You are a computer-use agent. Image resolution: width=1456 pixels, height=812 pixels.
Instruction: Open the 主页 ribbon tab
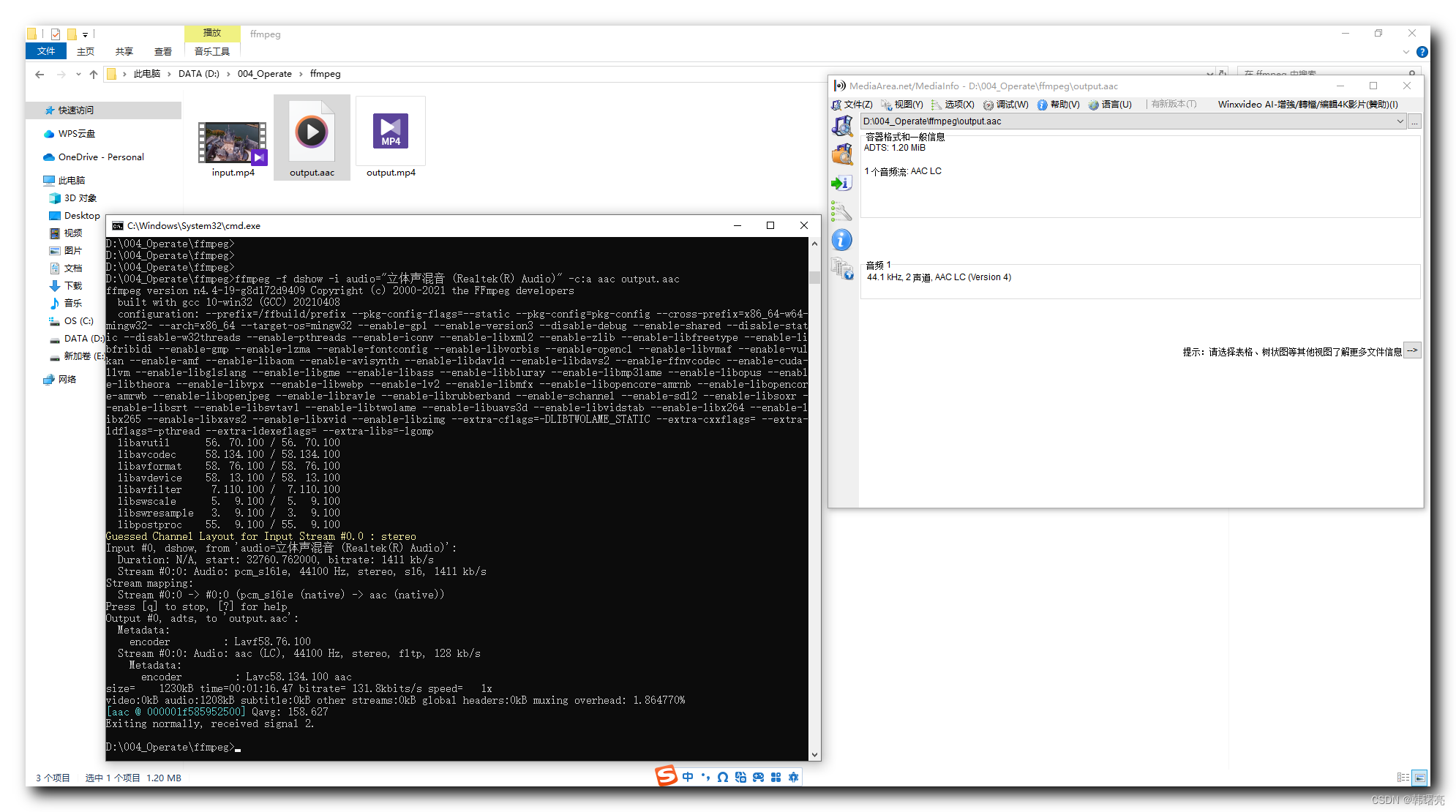point(86,51)
